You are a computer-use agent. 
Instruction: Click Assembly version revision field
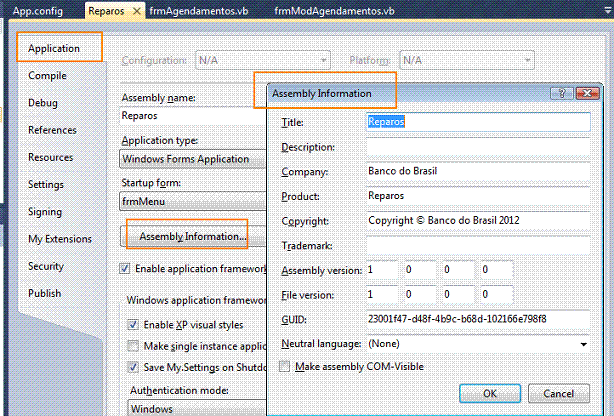(x=497, y=270)
